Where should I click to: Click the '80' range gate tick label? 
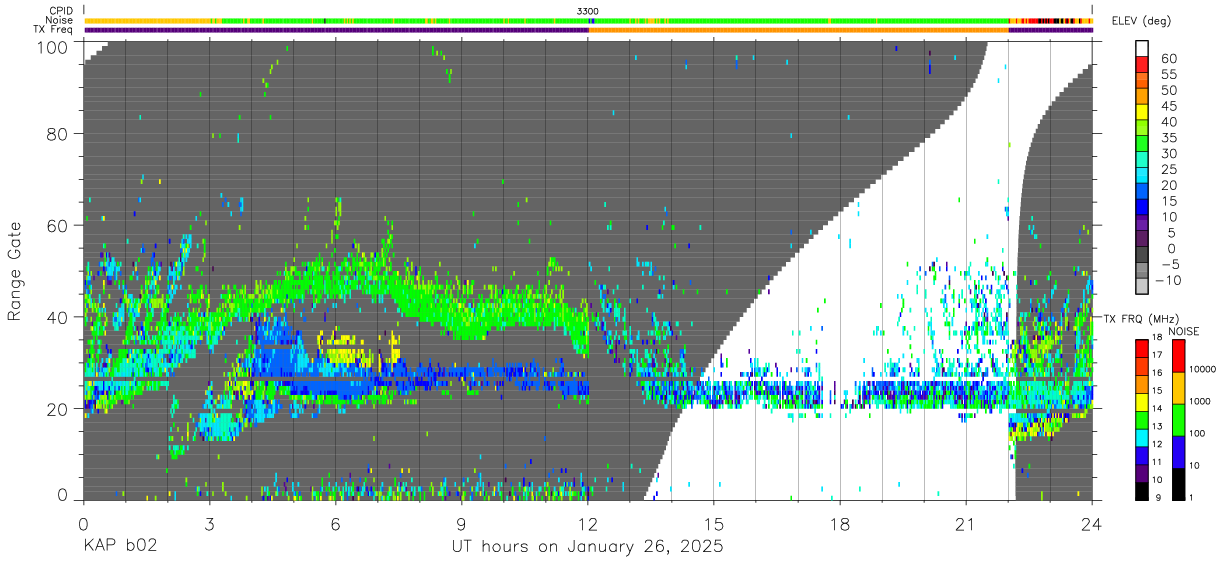[x=59, y=134]
